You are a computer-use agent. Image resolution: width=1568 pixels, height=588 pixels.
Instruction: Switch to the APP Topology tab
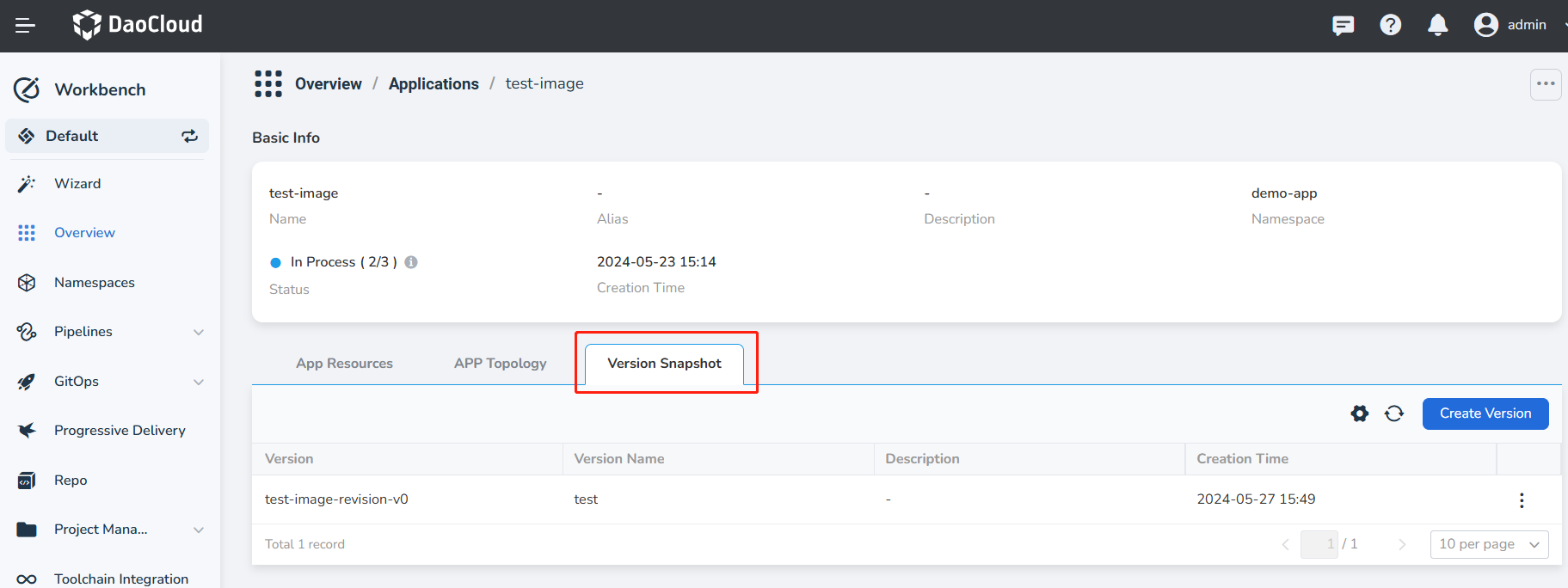click(500, 364)
